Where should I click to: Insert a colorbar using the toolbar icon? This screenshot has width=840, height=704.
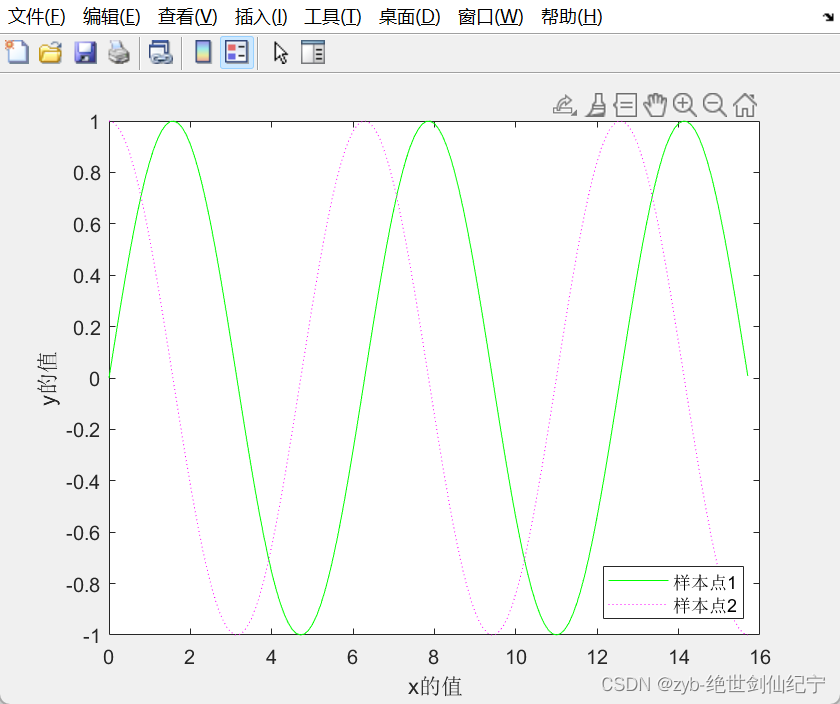click(x=203, y=53)
